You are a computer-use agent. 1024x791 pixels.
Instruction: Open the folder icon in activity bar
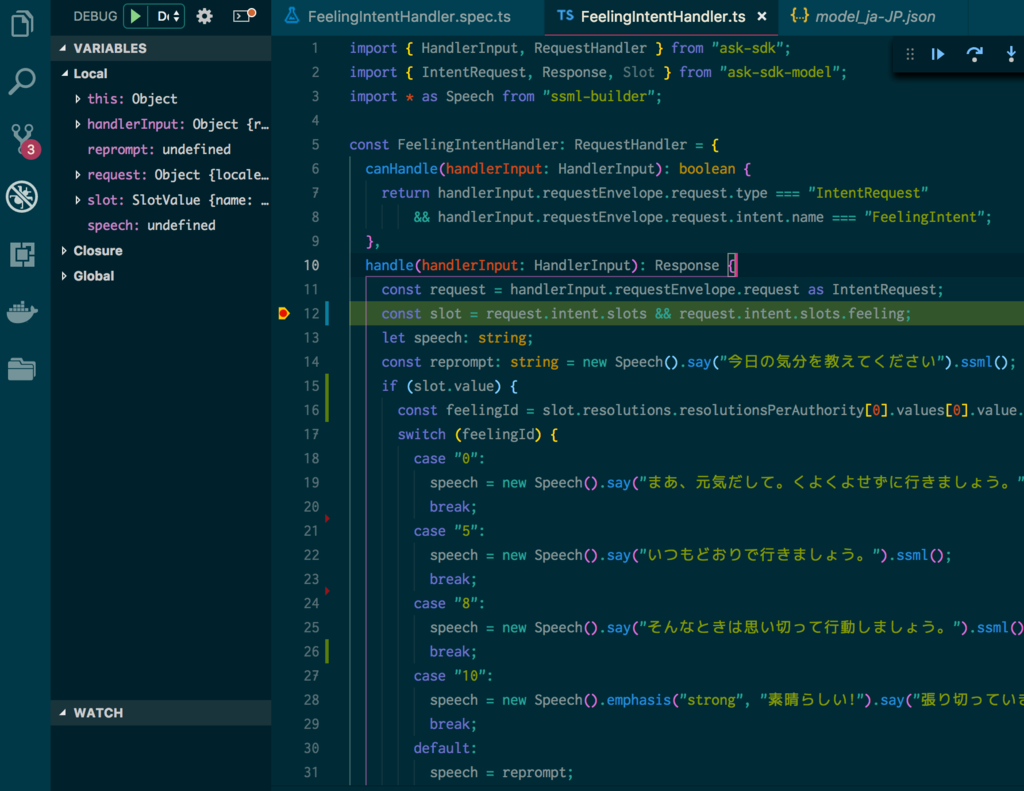click(22, 369)
